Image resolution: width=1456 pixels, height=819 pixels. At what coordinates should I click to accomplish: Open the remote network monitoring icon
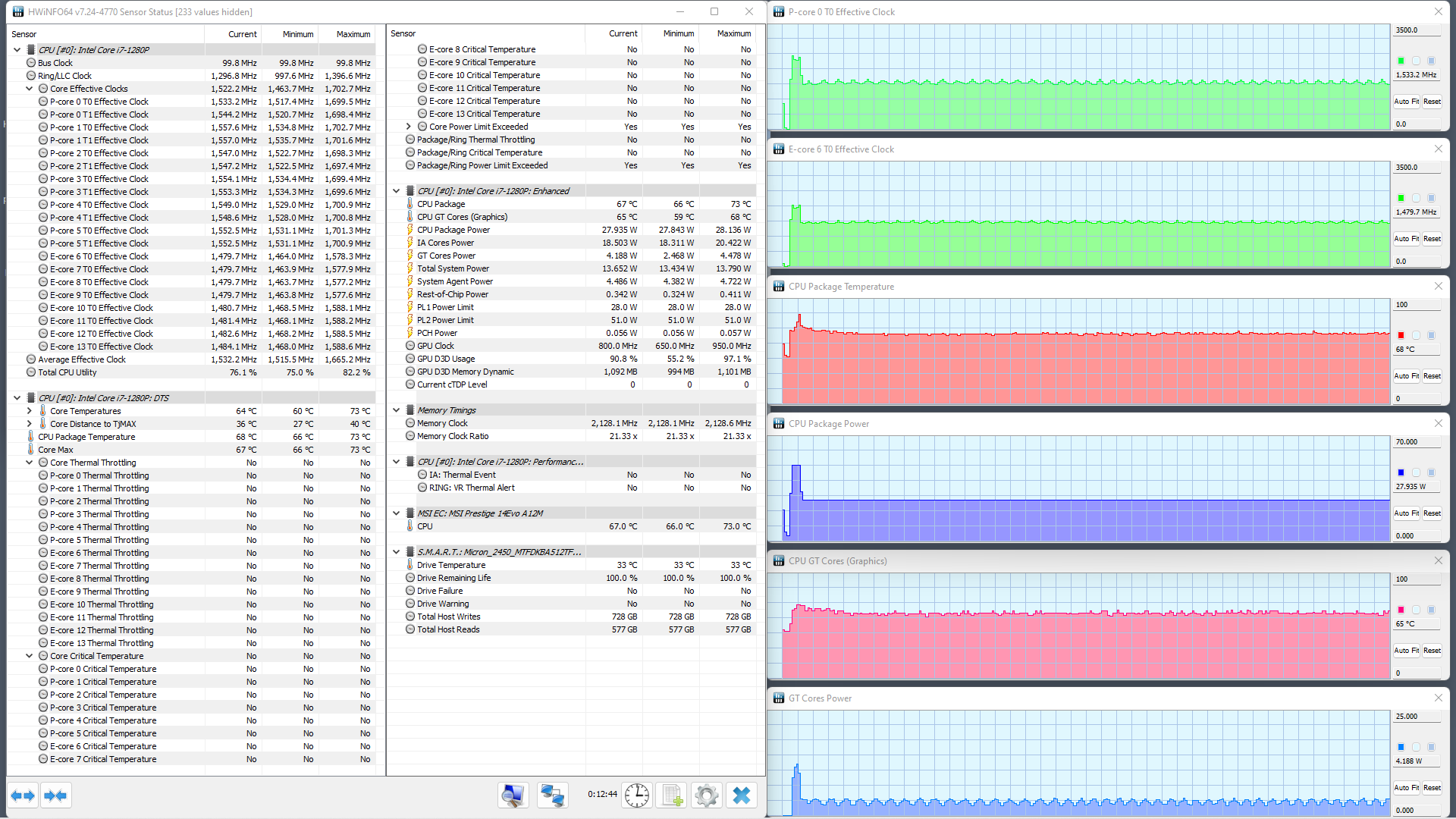click(x=552, y=795)
